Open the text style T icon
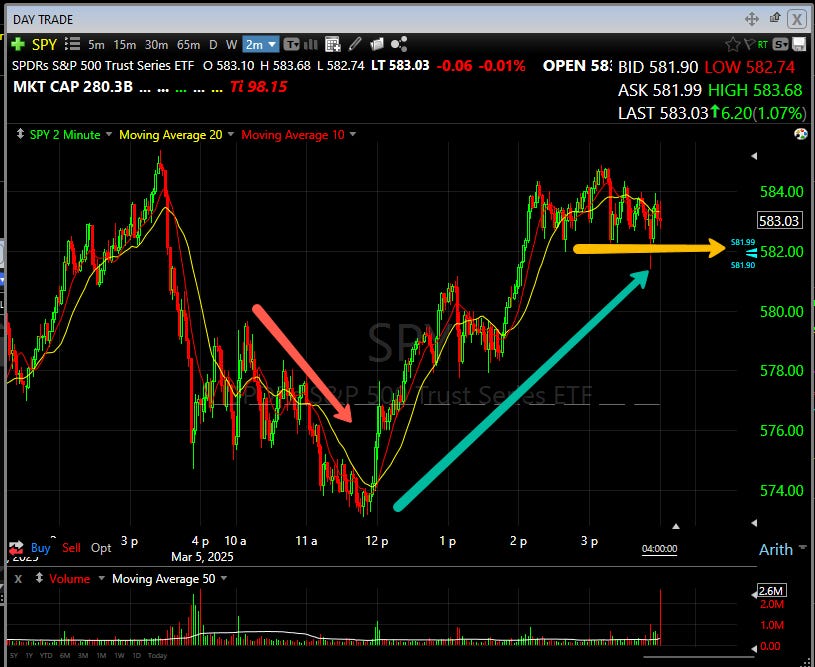The image size is (815, 667). [x=292, y=45]
